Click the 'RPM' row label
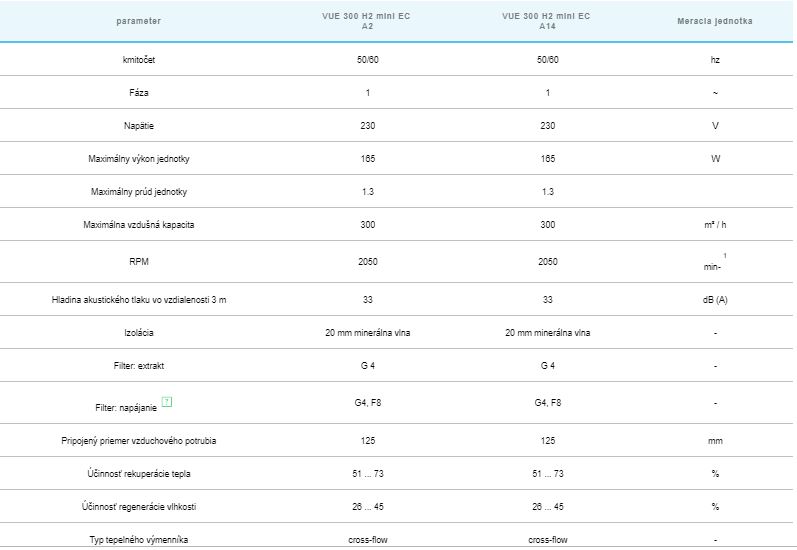 138,261
